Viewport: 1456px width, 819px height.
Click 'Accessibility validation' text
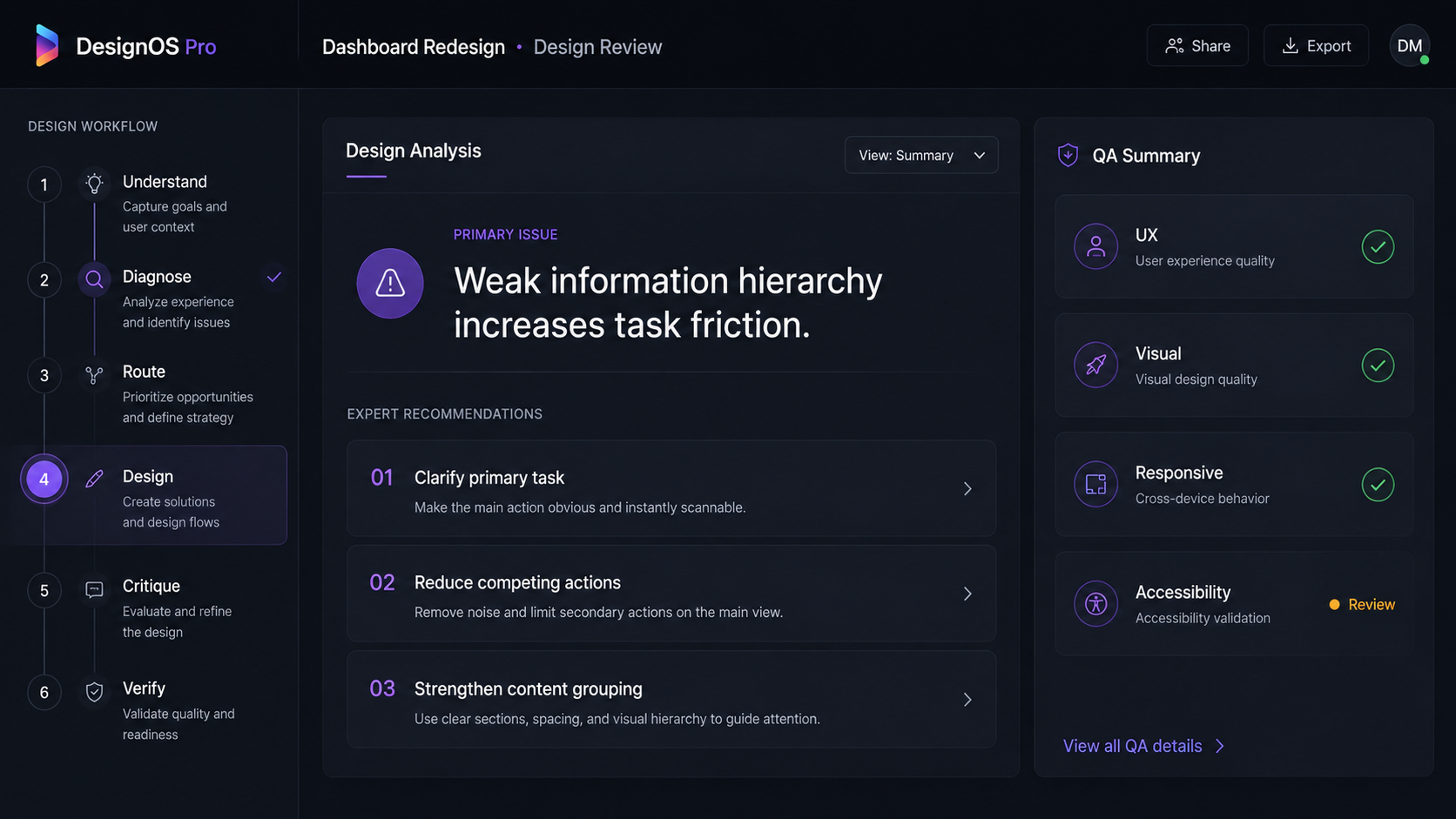pyautogui.click(x=1203, y=617)
